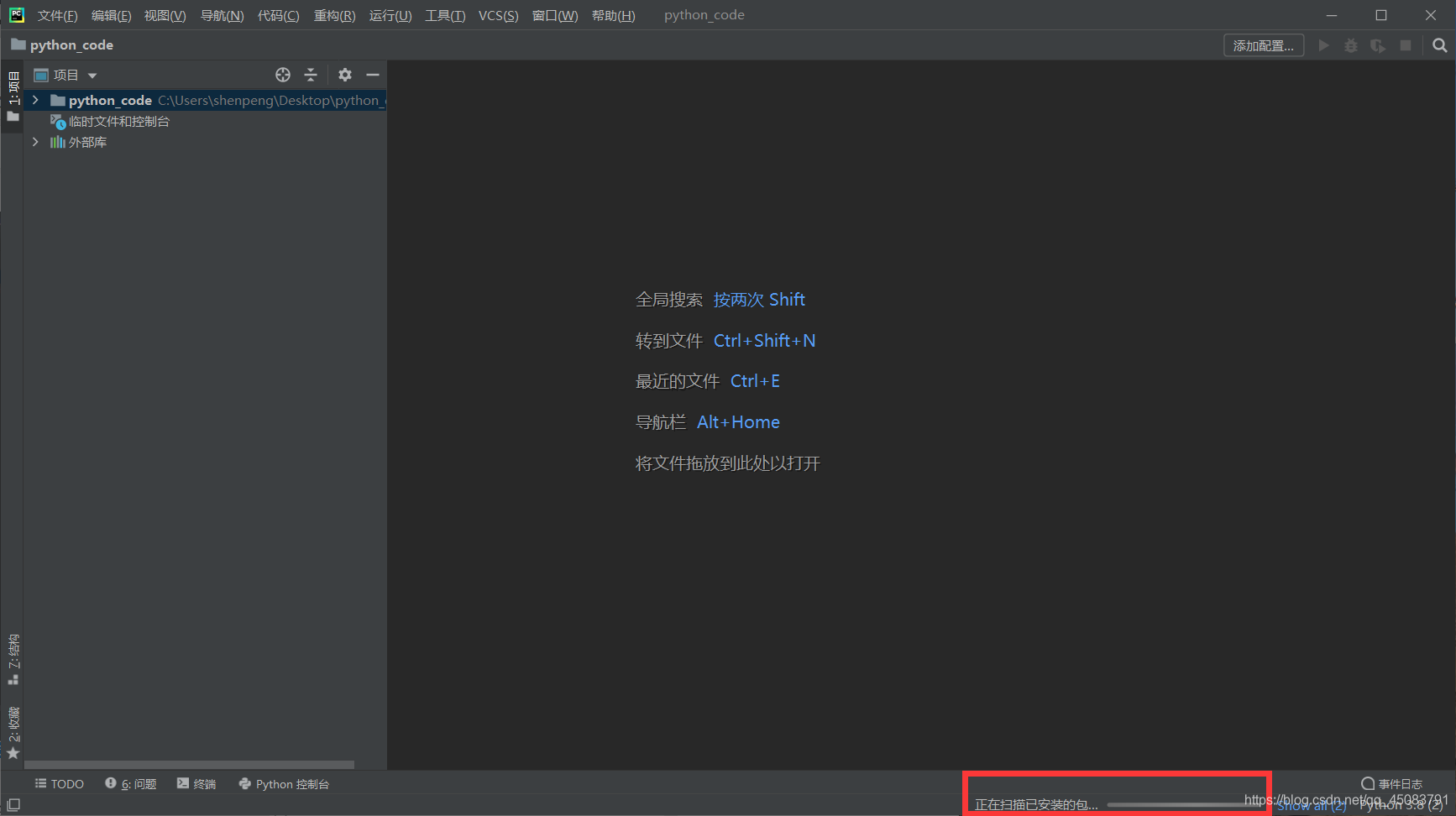Toggle the 1: 项目 side tool window tab
This screenshot has width=1456, height=816.
coord(13,96)
